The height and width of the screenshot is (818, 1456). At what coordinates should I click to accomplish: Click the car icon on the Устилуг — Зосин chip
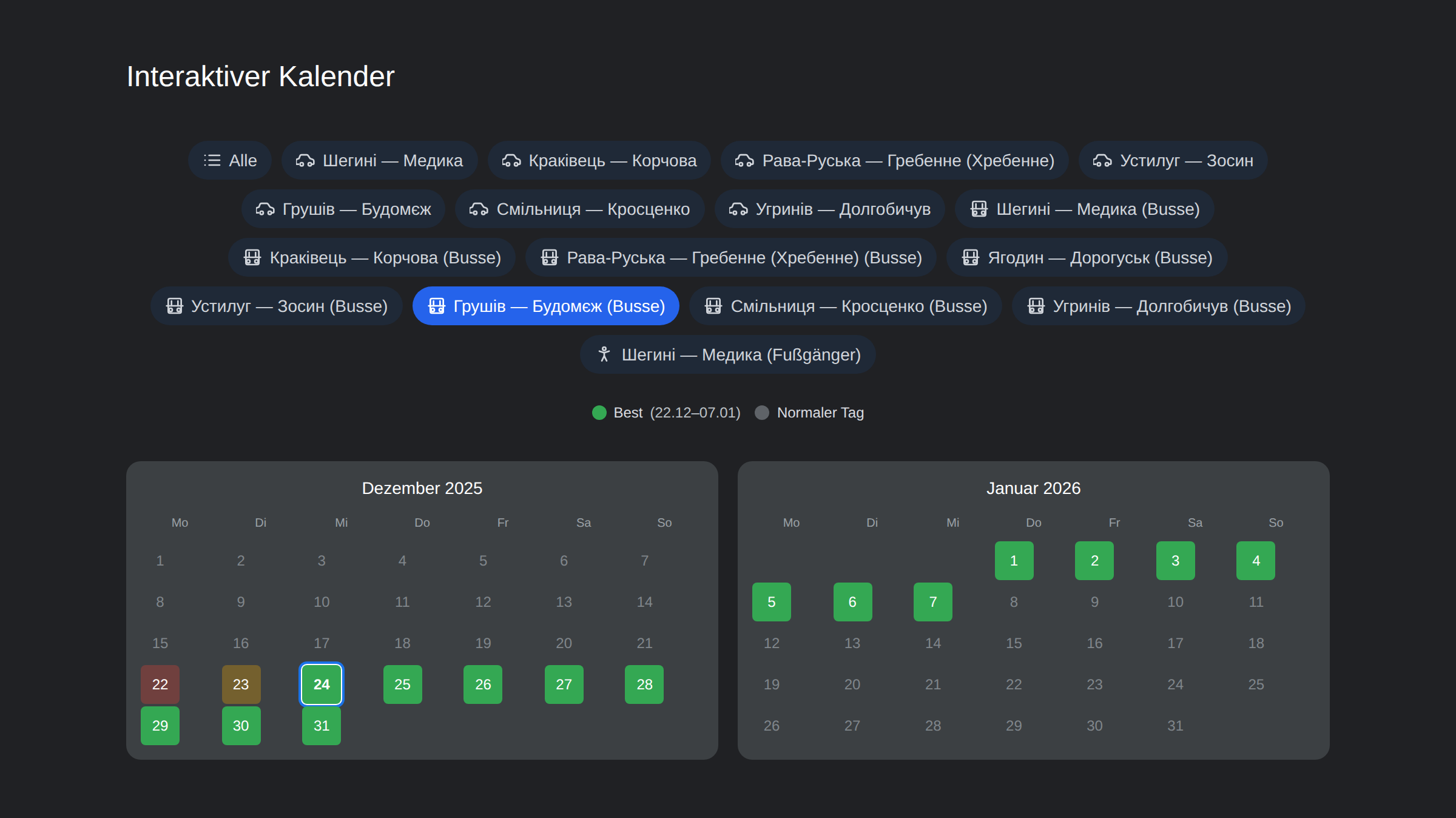(x=1102, y=160)
